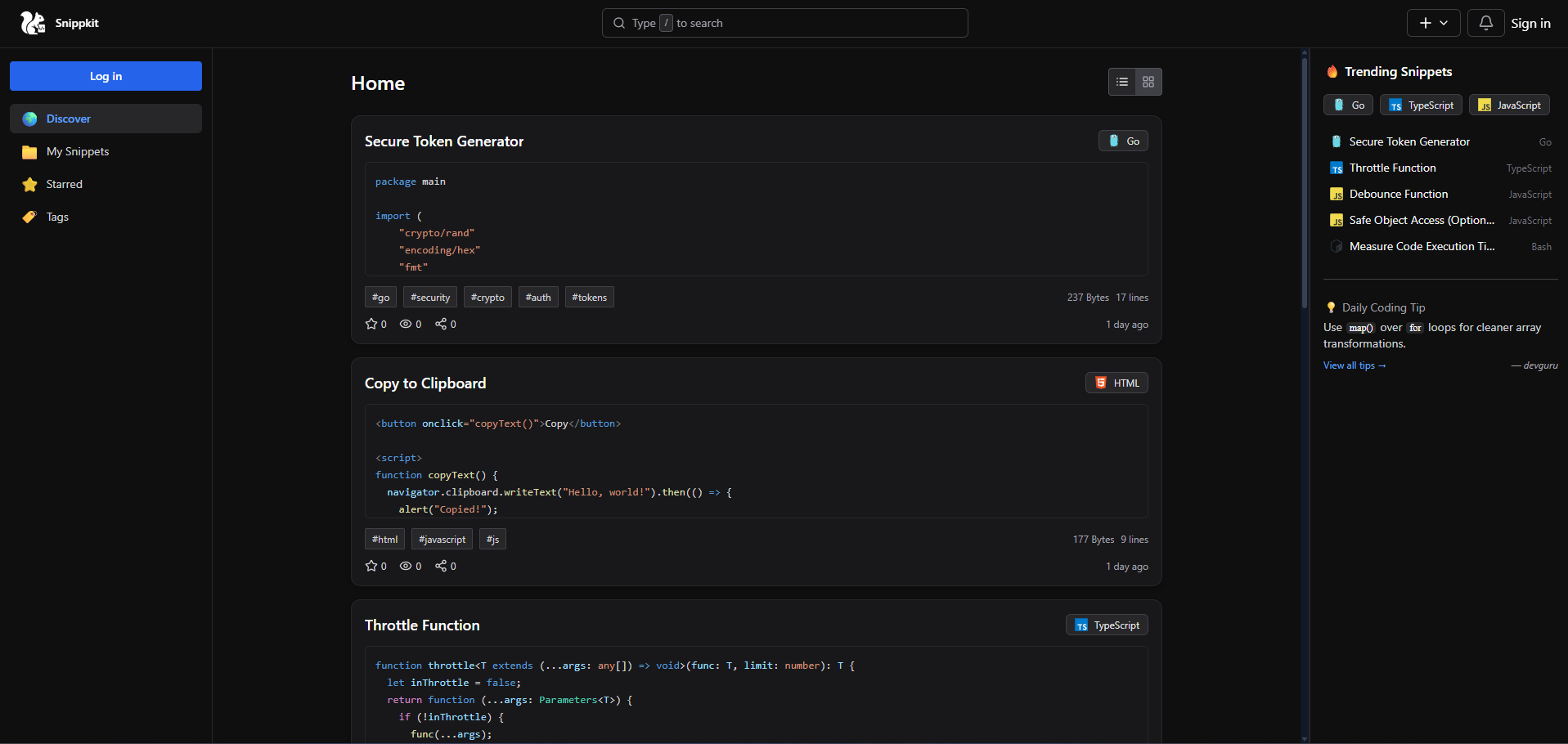Filter trending by TypeScript
Viewport: 1568px width, 744px height.
click(x=1421, y=105)
